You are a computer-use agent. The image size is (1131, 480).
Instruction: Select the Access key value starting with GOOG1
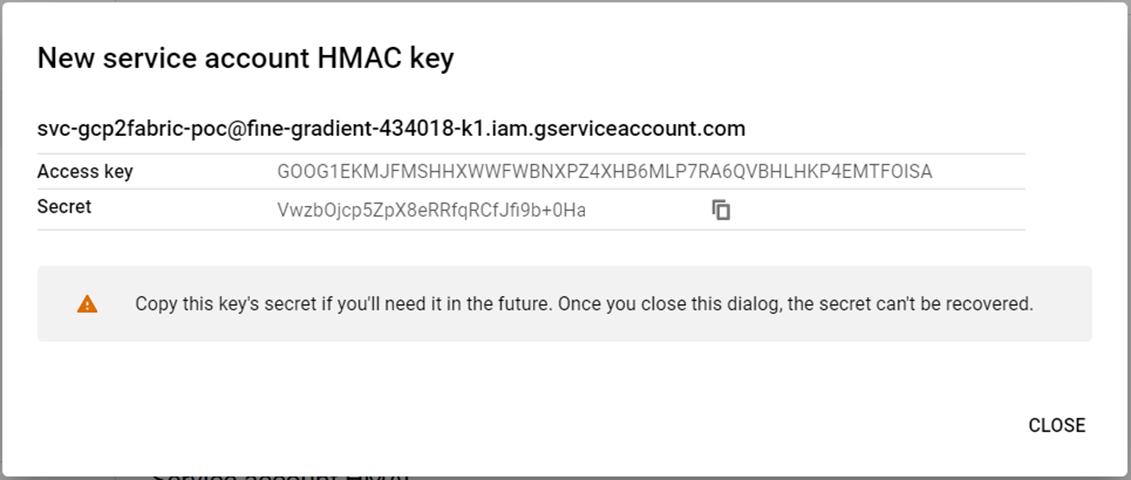point(604,172)
